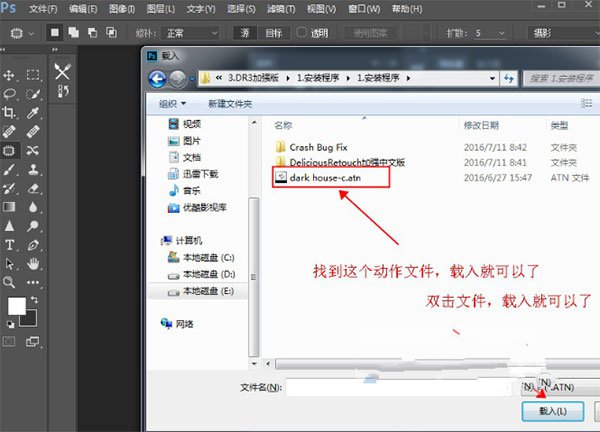Set patch mode to 源

click(245, 33)
